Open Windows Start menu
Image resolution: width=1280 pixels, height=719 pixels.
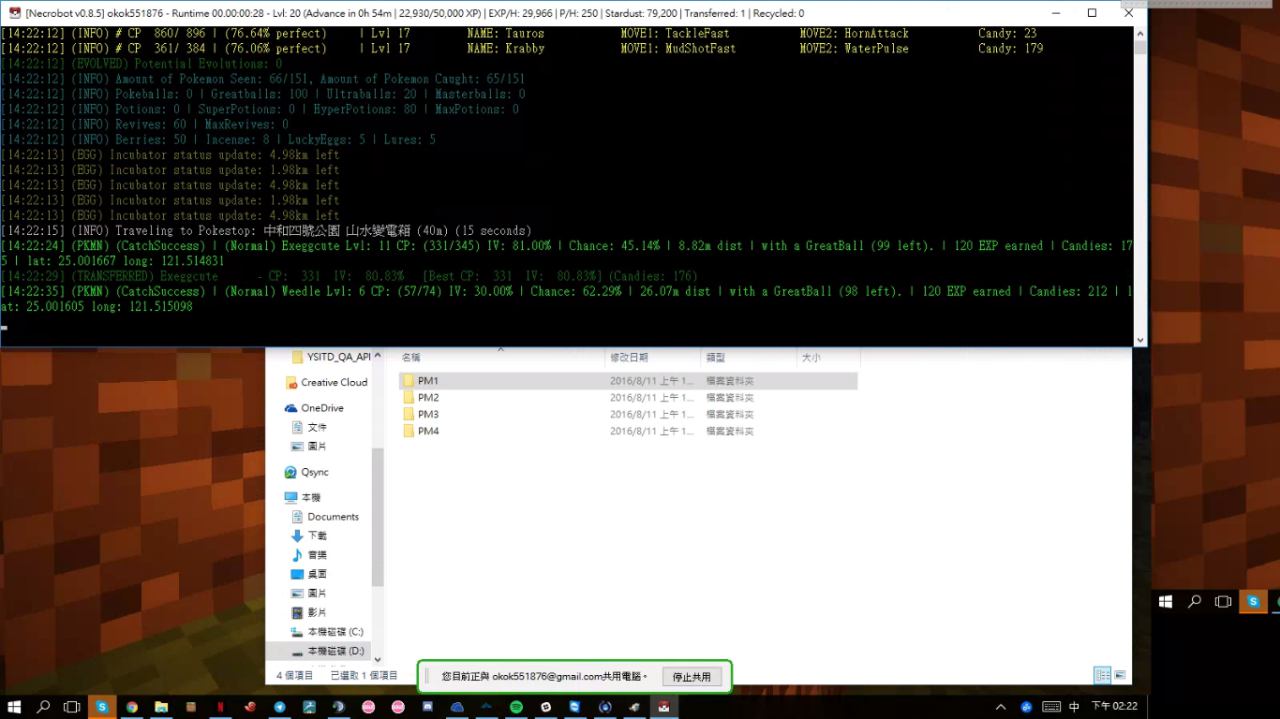point(14,706)
